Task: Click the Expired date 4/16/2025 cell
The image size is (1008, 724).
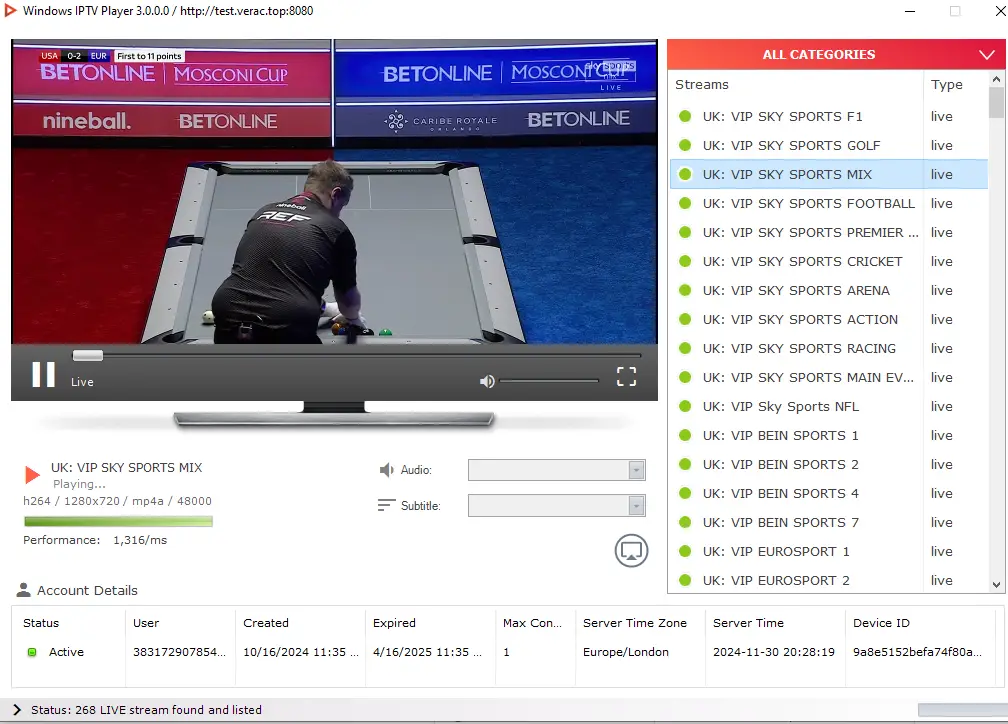Action: [427, 652]
